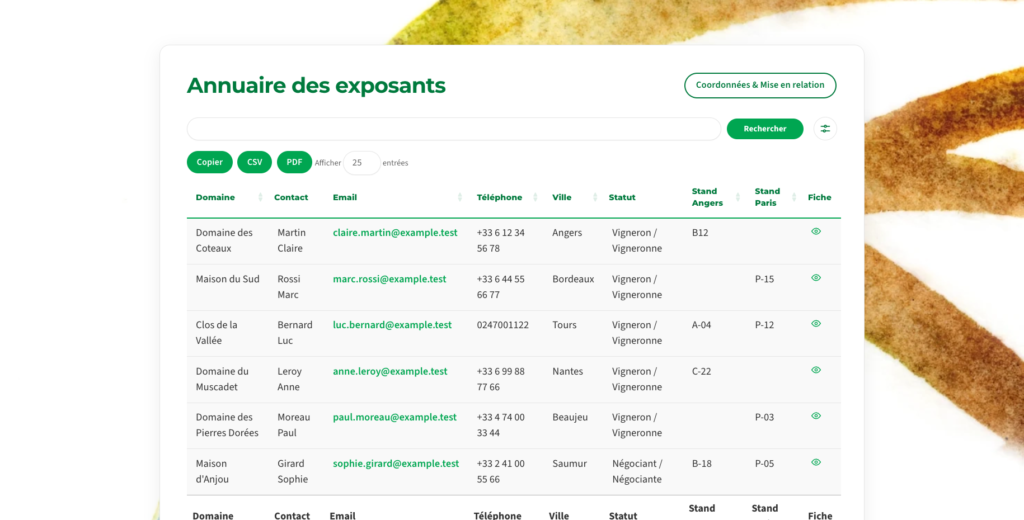This screenshot has width=1024, height=520.
Task: Open luc.bernard@example.test email link
Action: tap(392, 325)
